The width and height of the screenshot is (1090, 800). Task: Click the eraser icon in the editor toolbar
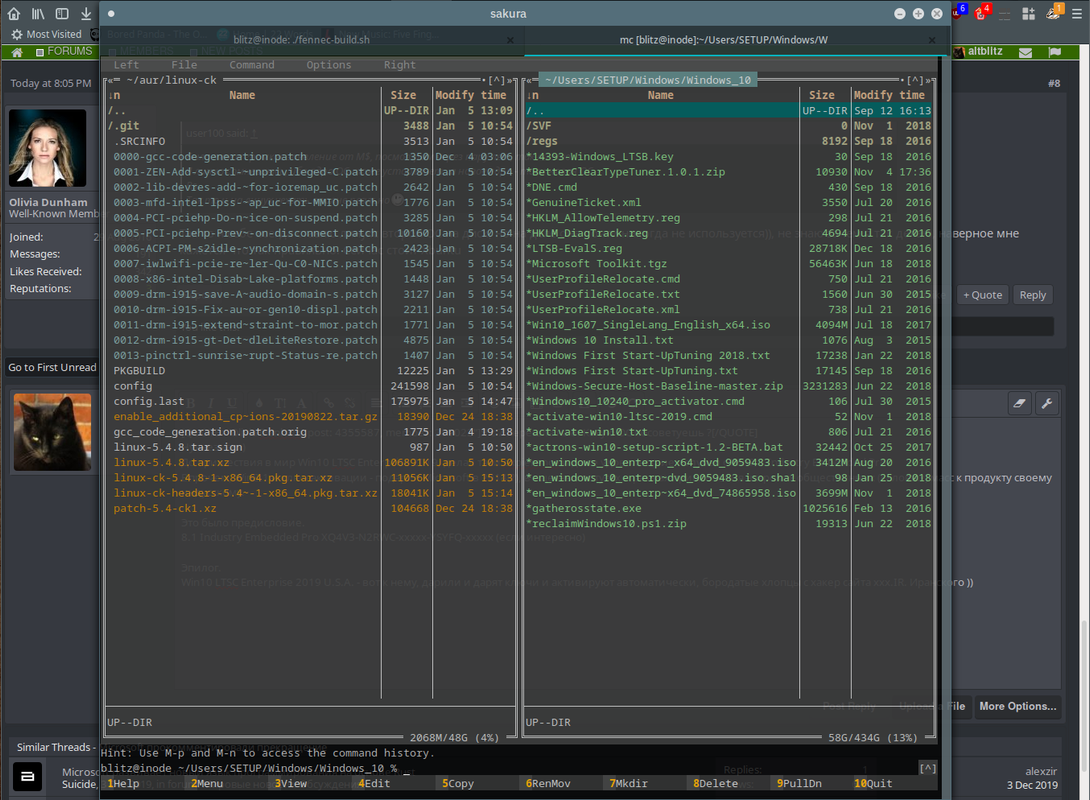pos(1019,403)
